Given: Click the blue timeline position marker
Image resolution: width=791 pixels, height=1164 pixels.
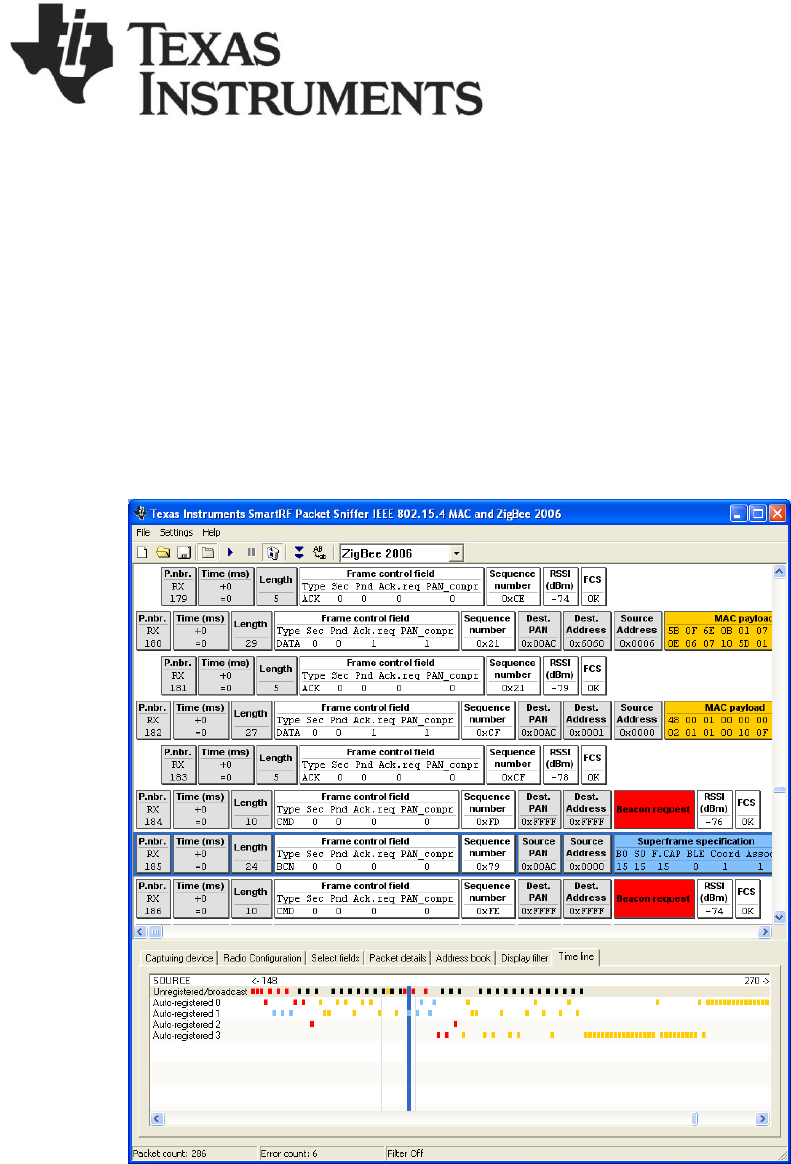Looking at the screenshot, I should (x=409, y=1049).
